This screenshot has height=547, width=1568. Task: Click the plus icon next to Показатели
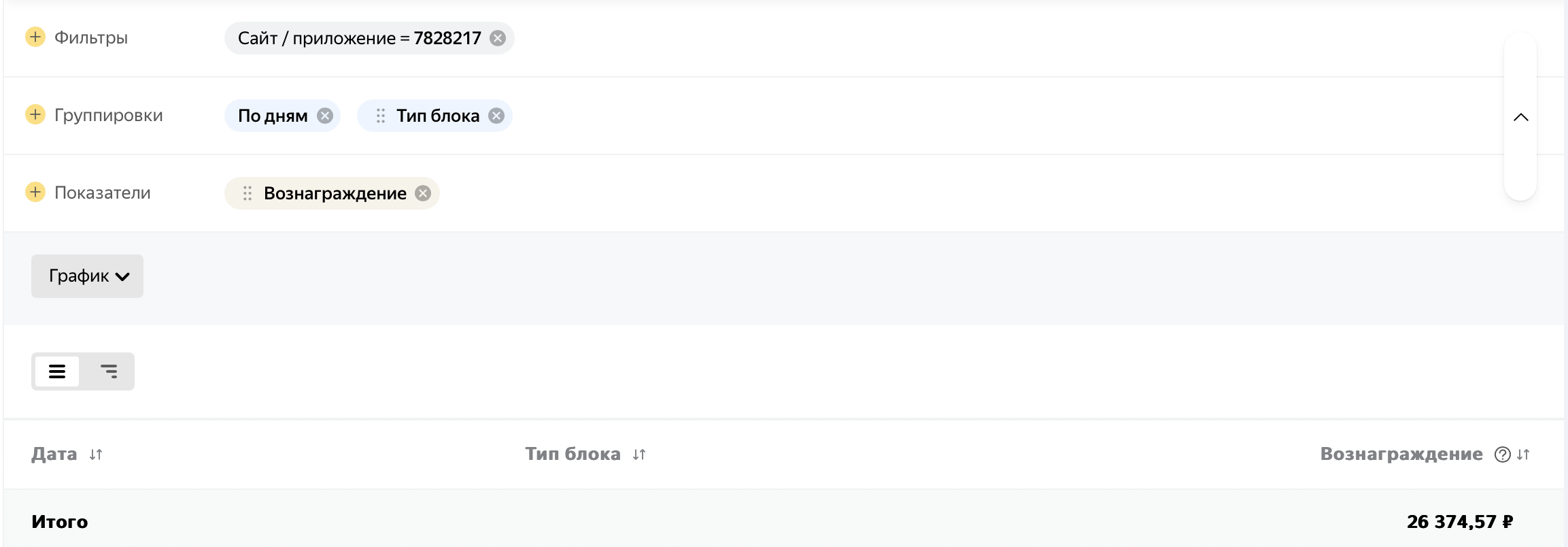pos(35,192)
